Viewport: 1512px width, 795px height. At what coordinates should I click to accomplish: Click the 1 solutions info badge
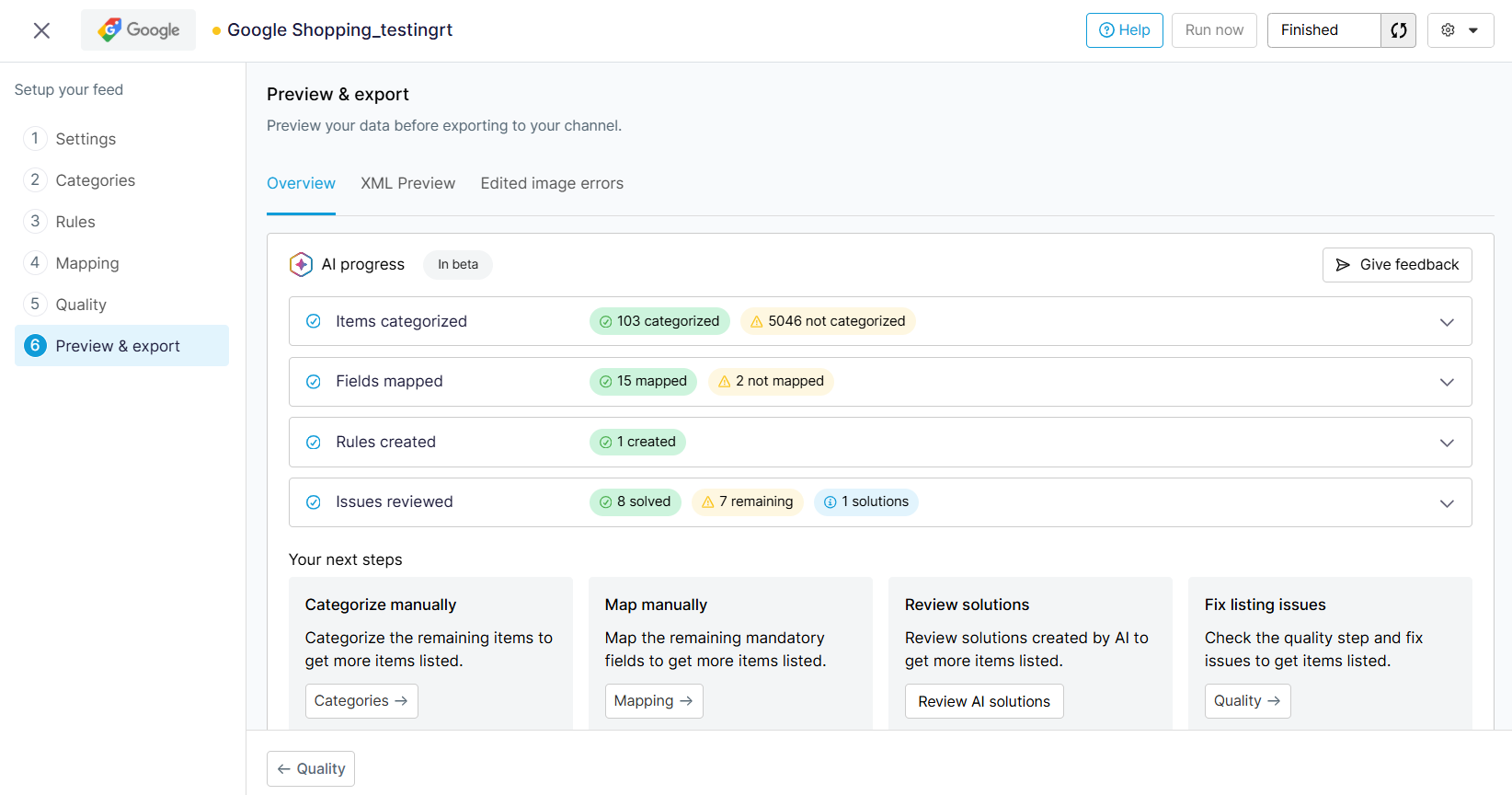click(x=866, y=501)
